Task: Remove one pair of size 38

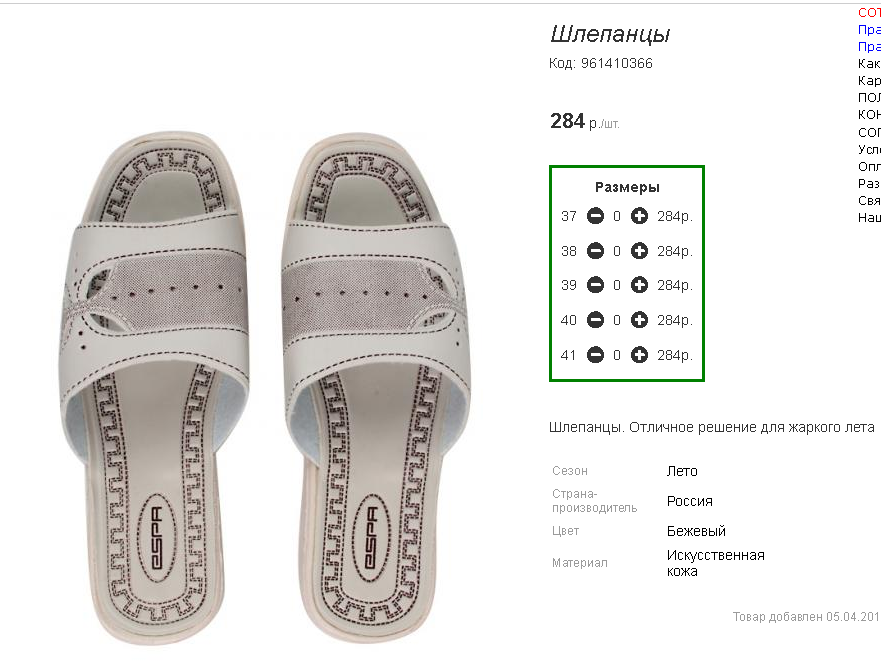Action: click(595, 251)
